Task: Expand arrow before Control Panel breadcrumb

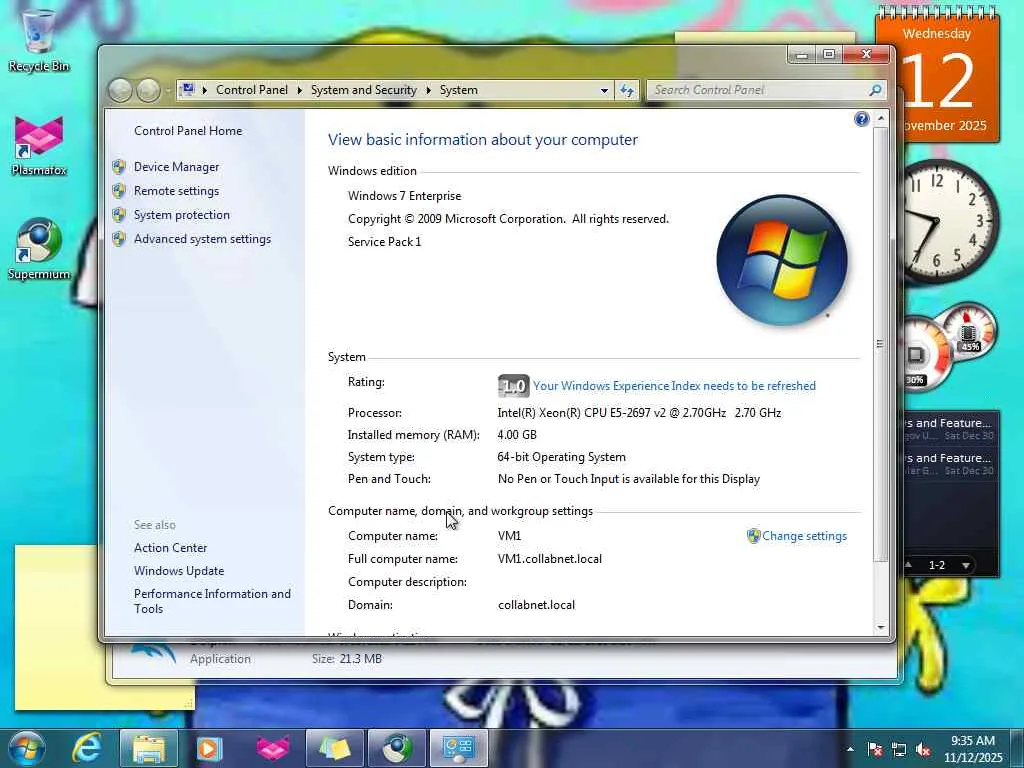Action: (x=204, y=90)
